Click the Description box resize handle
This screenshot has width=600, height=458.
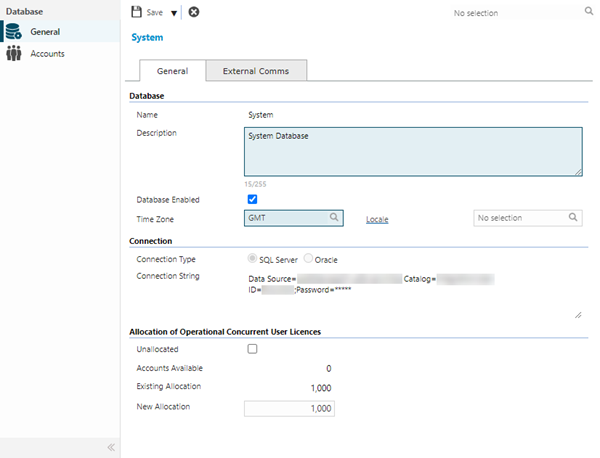tap(578, 172)
